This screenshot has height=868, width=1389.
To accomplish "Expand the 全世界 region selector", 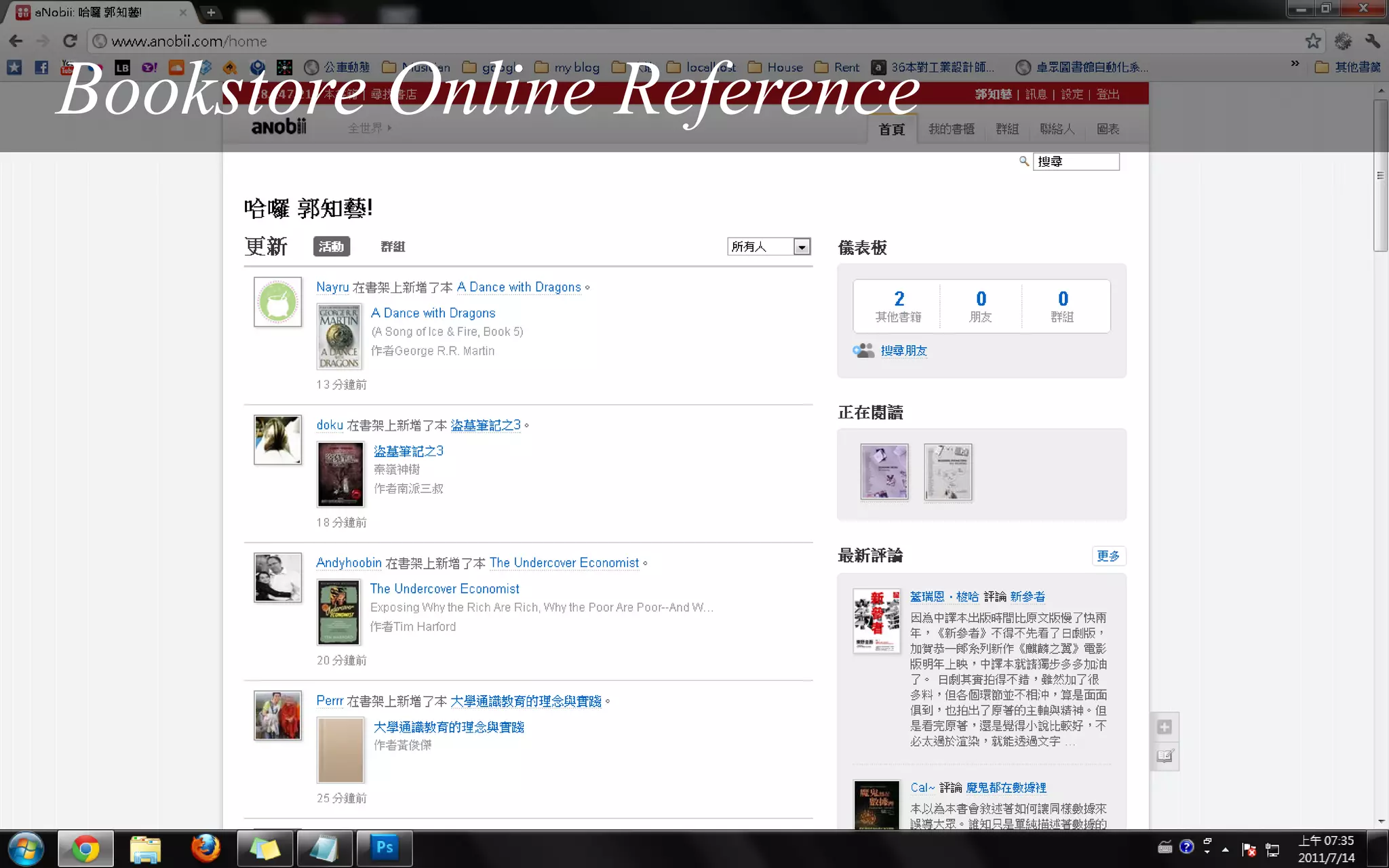I will click(x=370, y=127).
